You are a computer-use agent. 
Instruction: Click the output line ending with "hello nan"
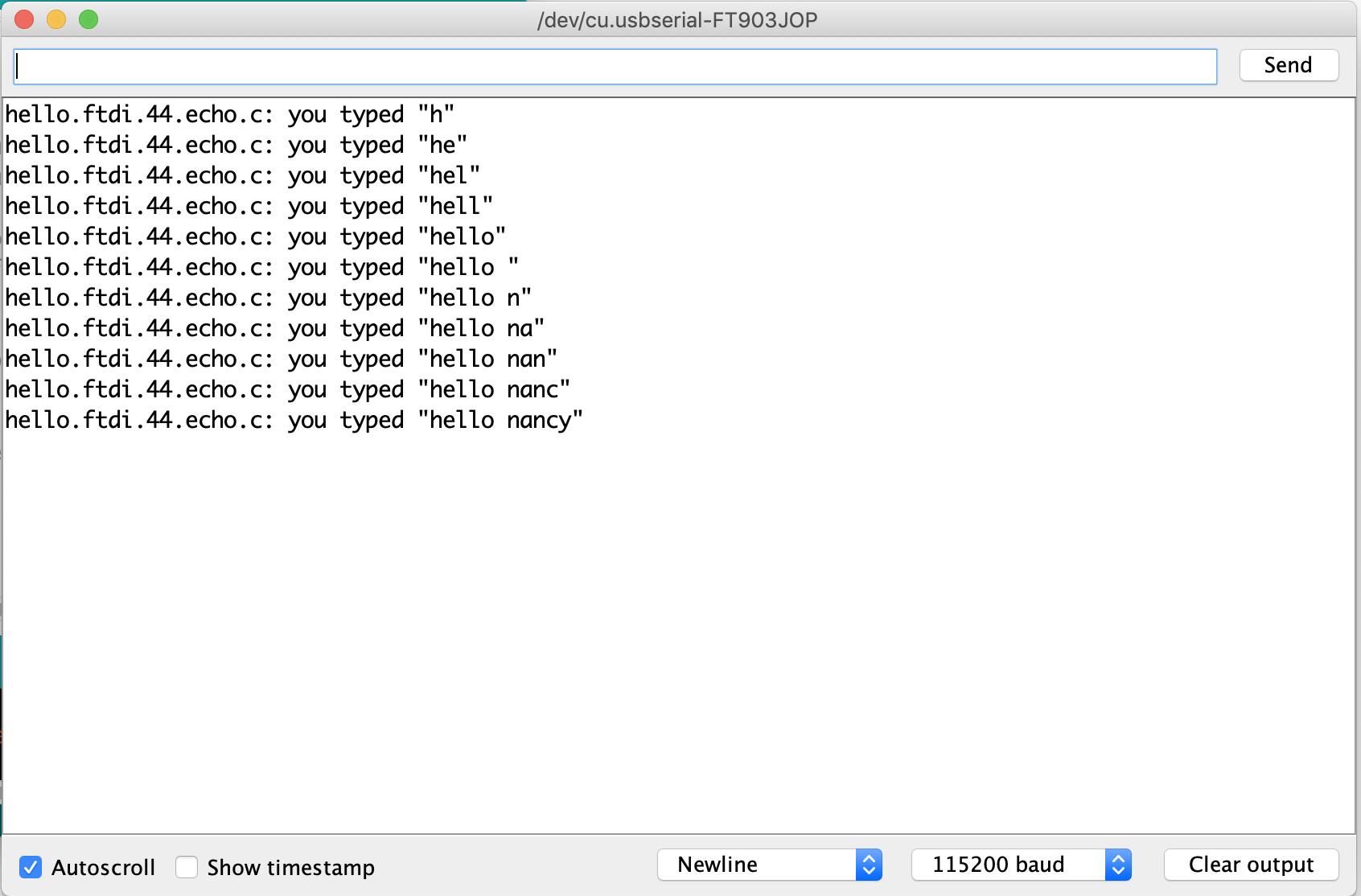point(282,359)
